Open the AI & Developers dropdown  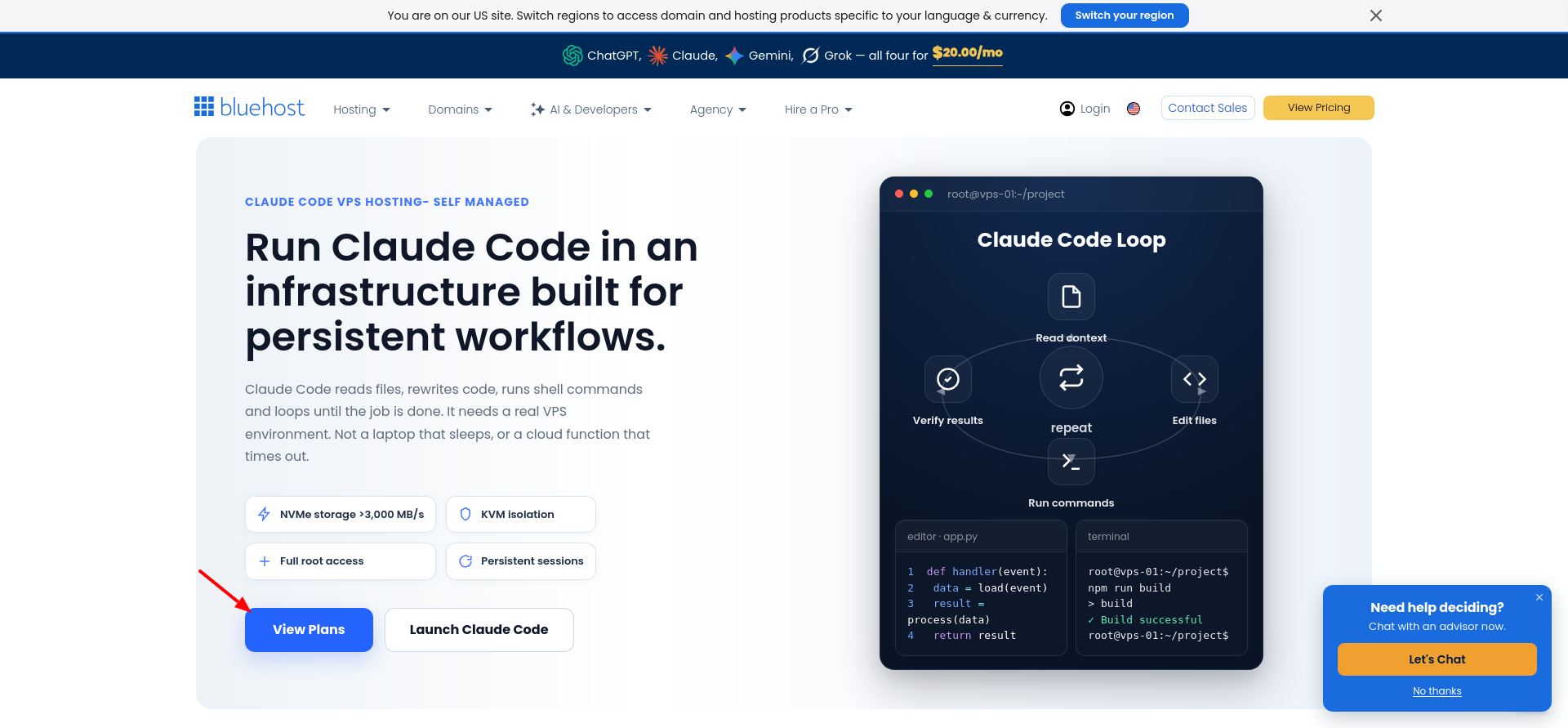coord(591,109)
